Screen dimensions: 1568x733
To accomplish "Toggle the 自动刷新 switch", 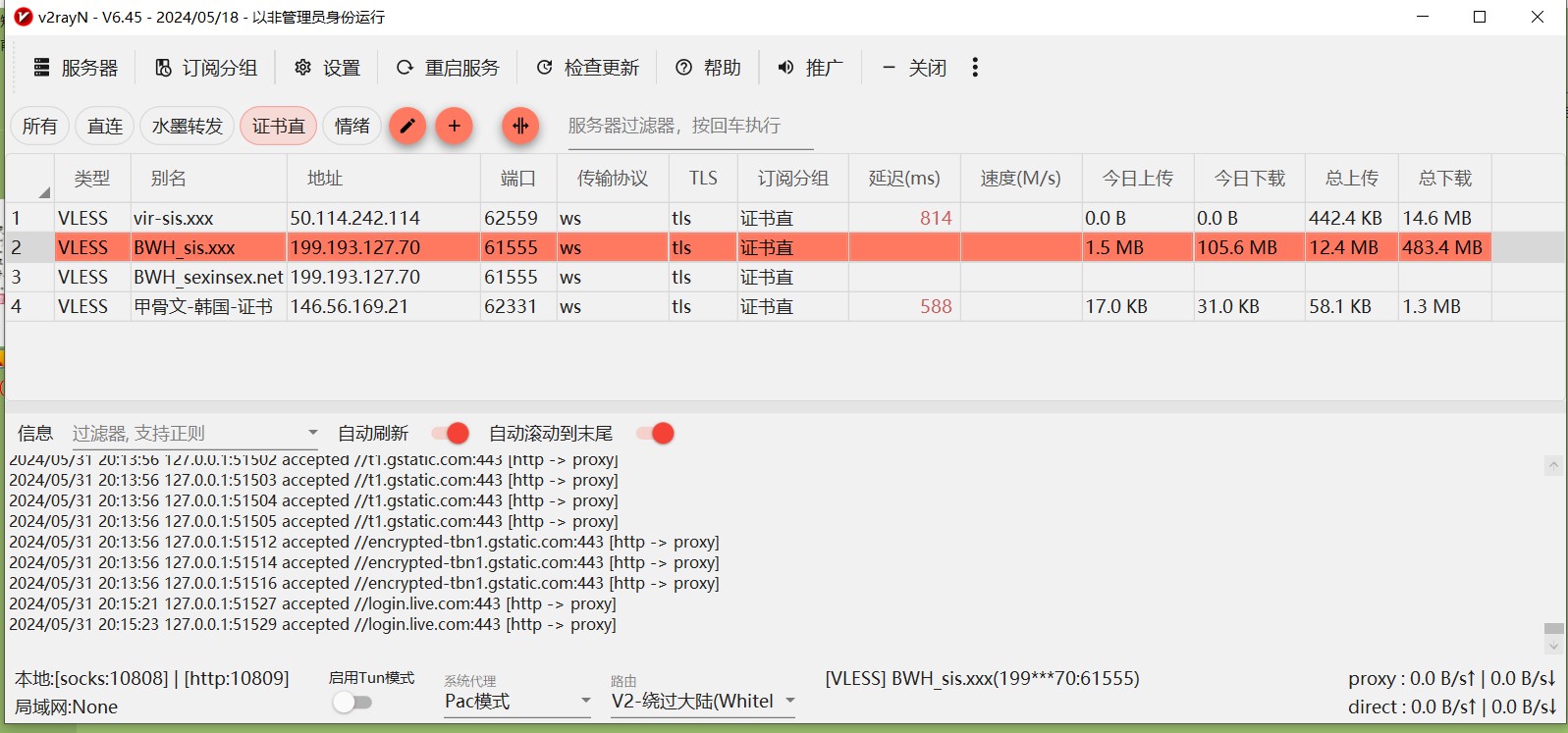I will click(451, 433).
